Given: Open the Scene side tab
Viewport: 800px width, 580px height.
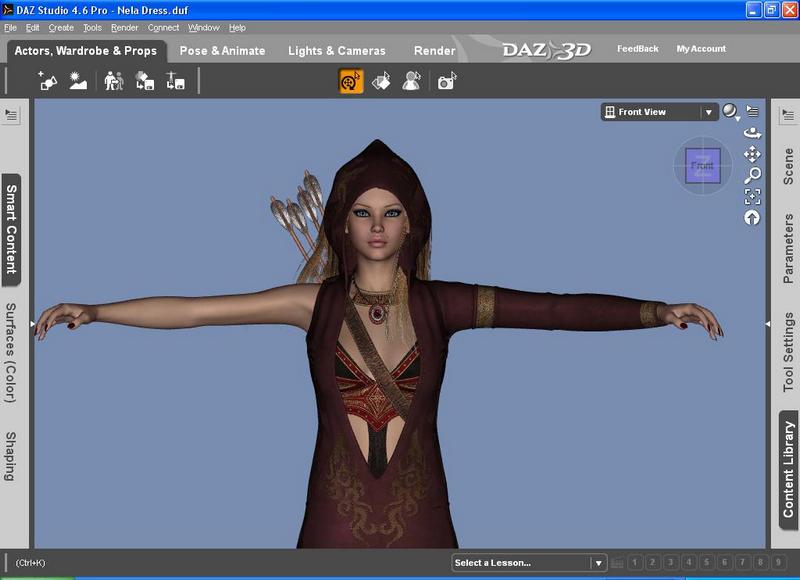Looking at the screenshot, I should point(788,166).
